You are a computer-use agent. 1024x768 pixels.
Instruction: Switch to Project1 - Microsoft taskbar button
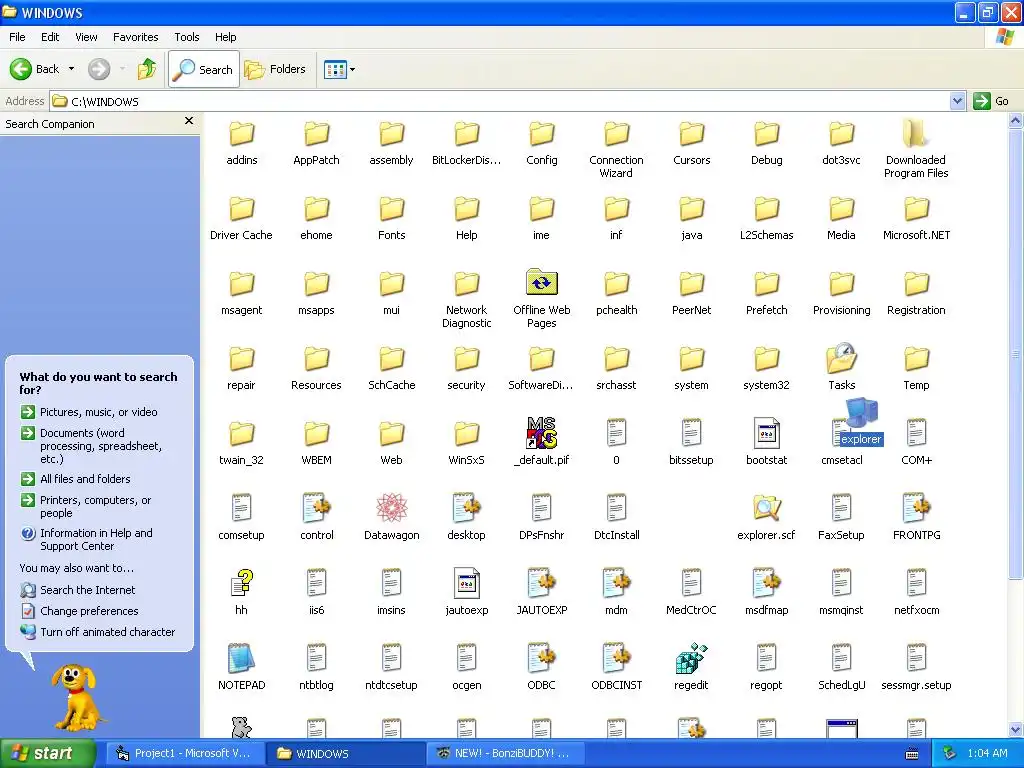(185, 753)
